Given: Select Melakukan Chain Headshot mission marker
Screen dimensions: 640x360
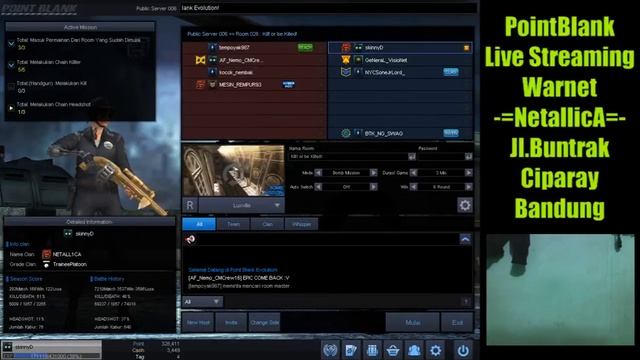Looking at the screenshot, I should [x=11, y=108].
